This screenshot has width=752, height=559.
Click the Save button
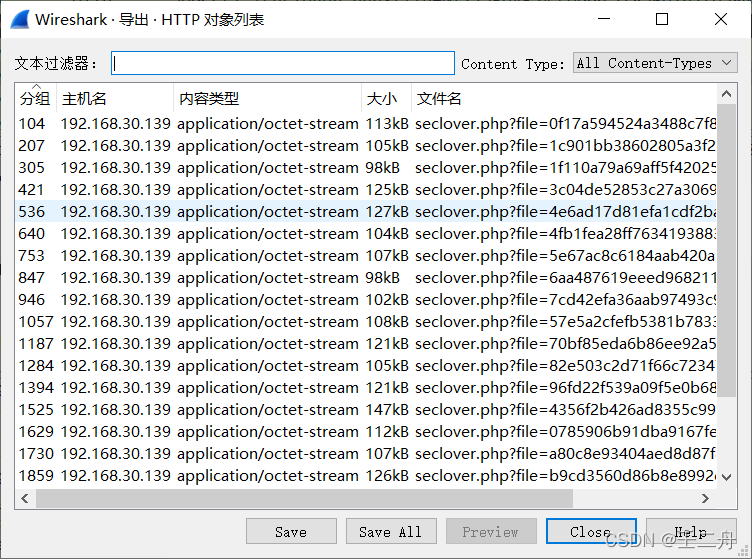tap(291, 532)
